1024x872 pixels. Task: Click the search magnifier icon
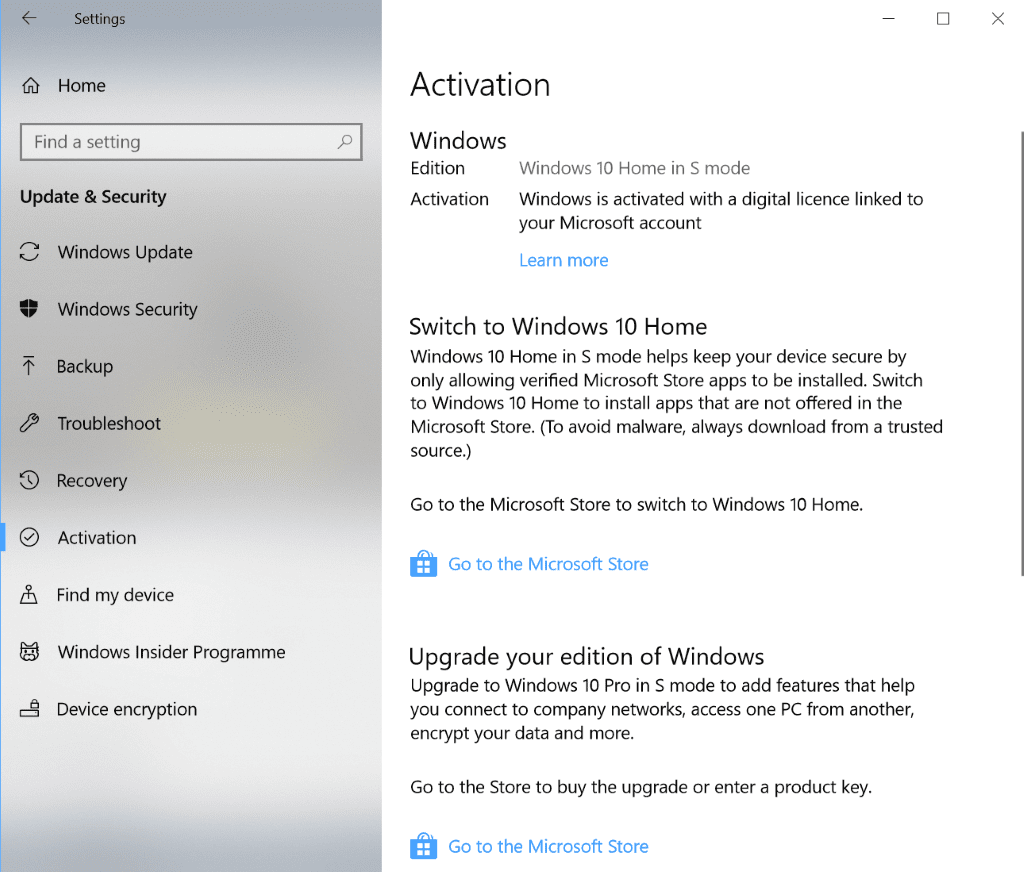pos(345,141)
